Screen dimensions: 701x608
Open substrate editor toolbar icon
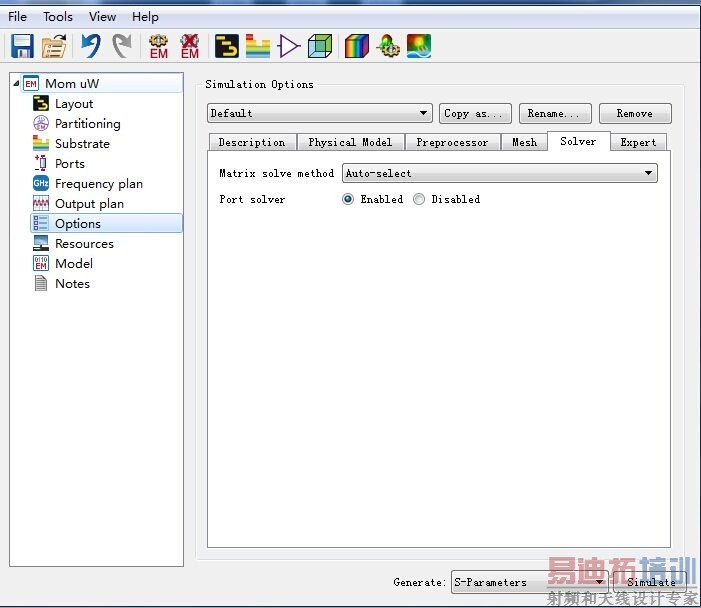[258, 46]
